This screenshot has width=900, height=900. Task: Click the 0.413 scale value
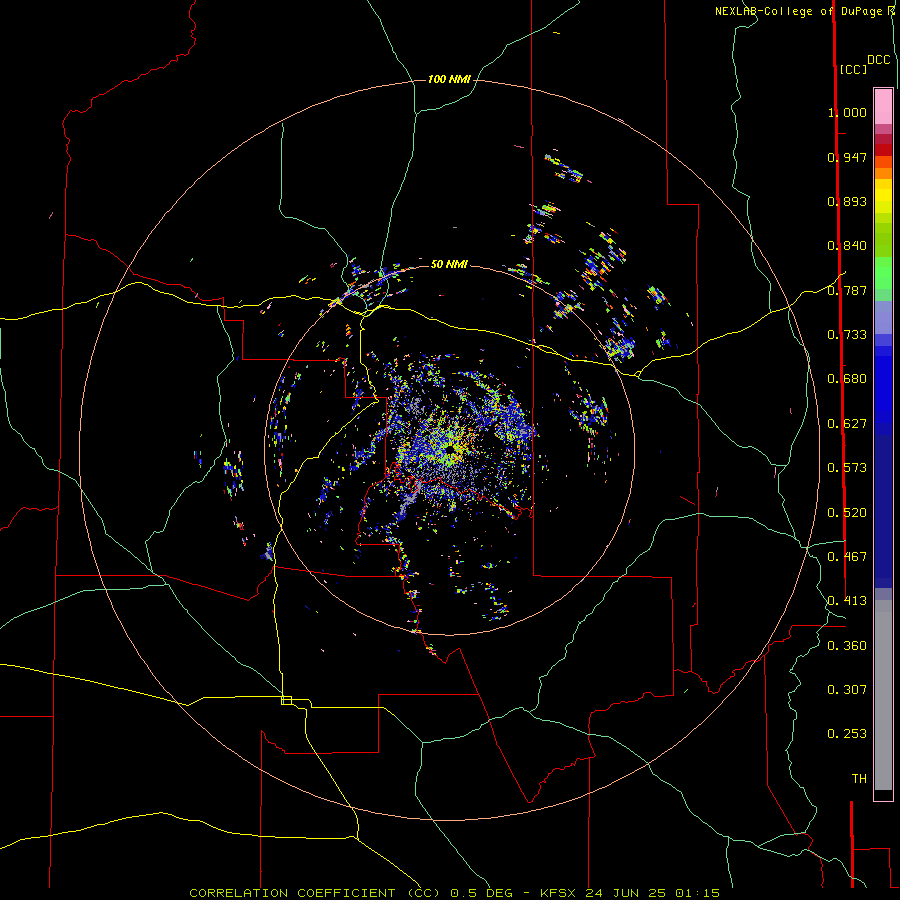point(847,601)
